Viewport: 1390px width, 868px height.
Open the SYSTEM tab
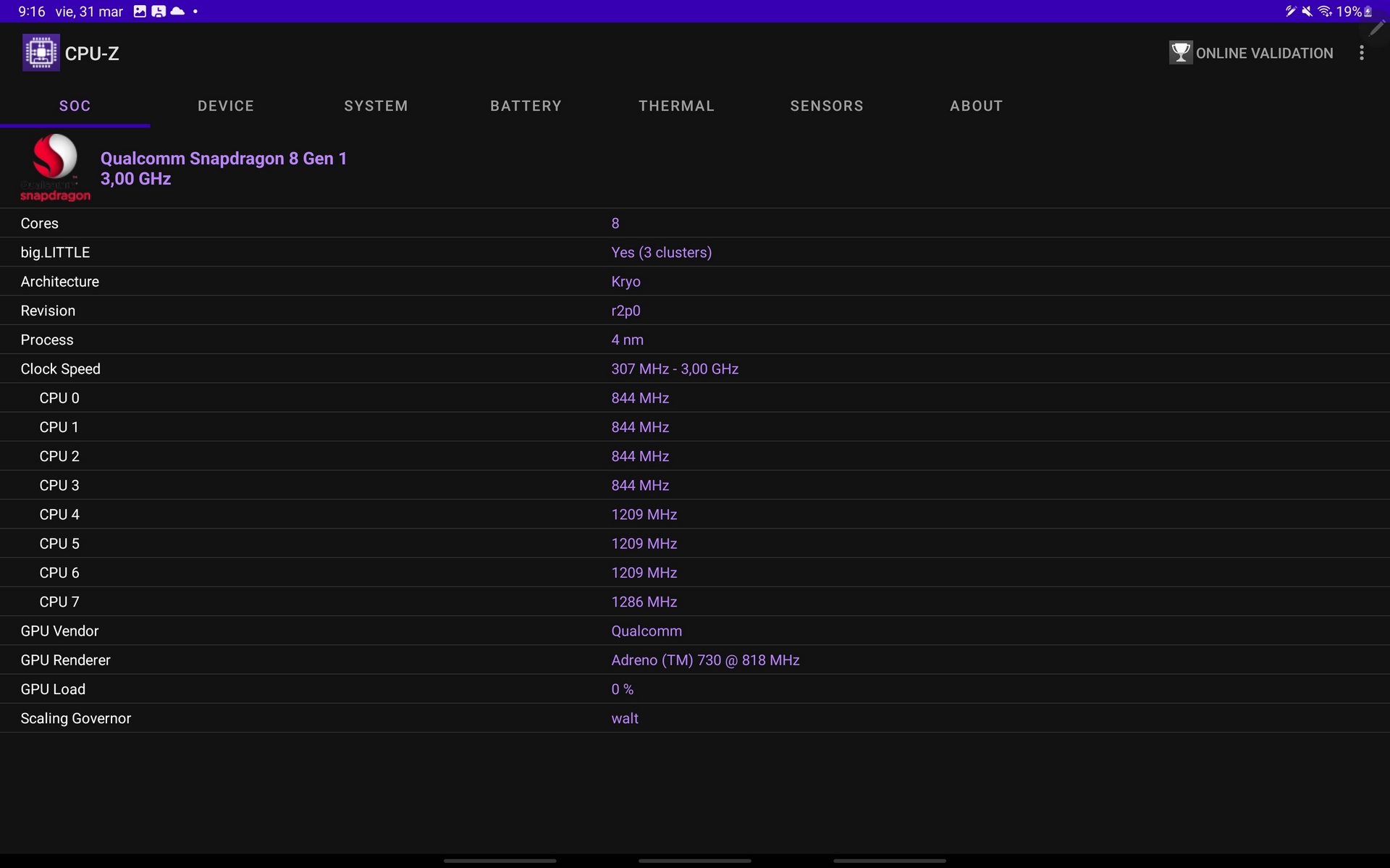(x=376, y=106)
